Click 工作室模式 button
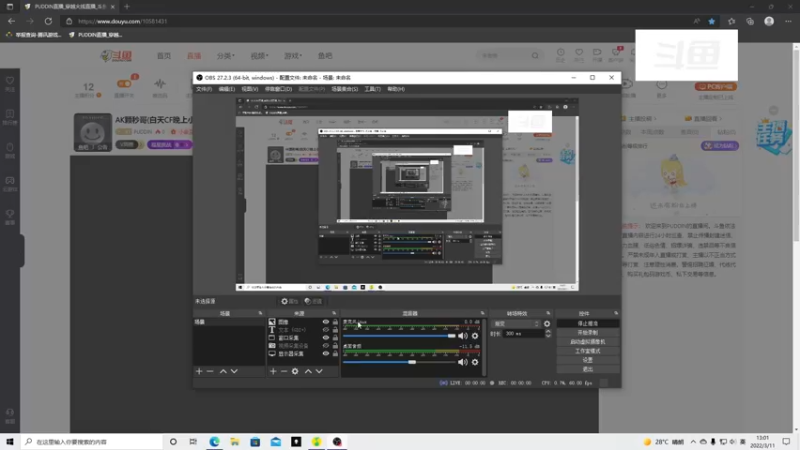Image resolution: width=800 pixels, height=450 pixels. pos(588,351)
